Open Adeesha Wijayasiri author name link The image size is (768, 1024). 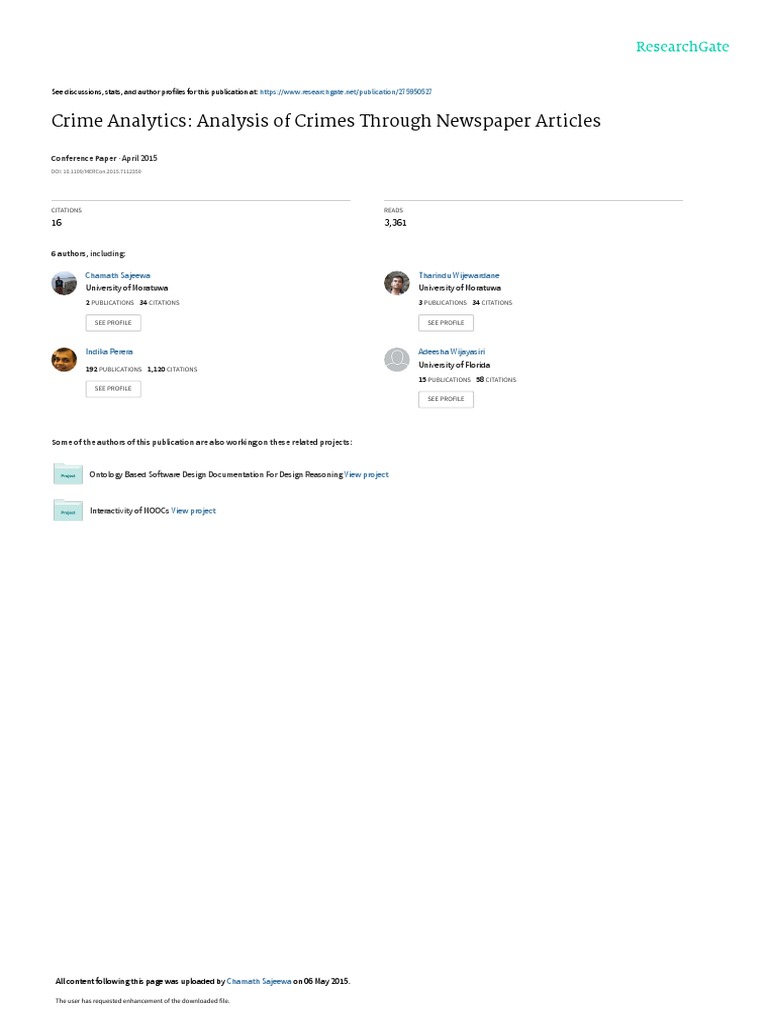pos(451,352)
